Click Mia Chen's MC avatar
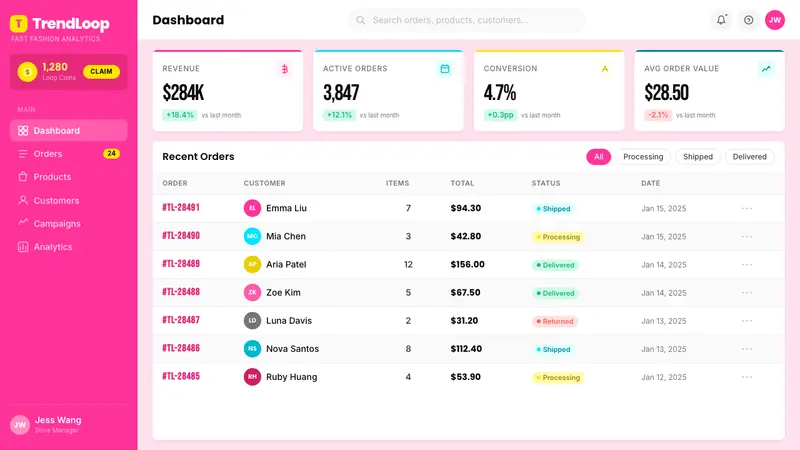800x450 pixels. (252, 236)
